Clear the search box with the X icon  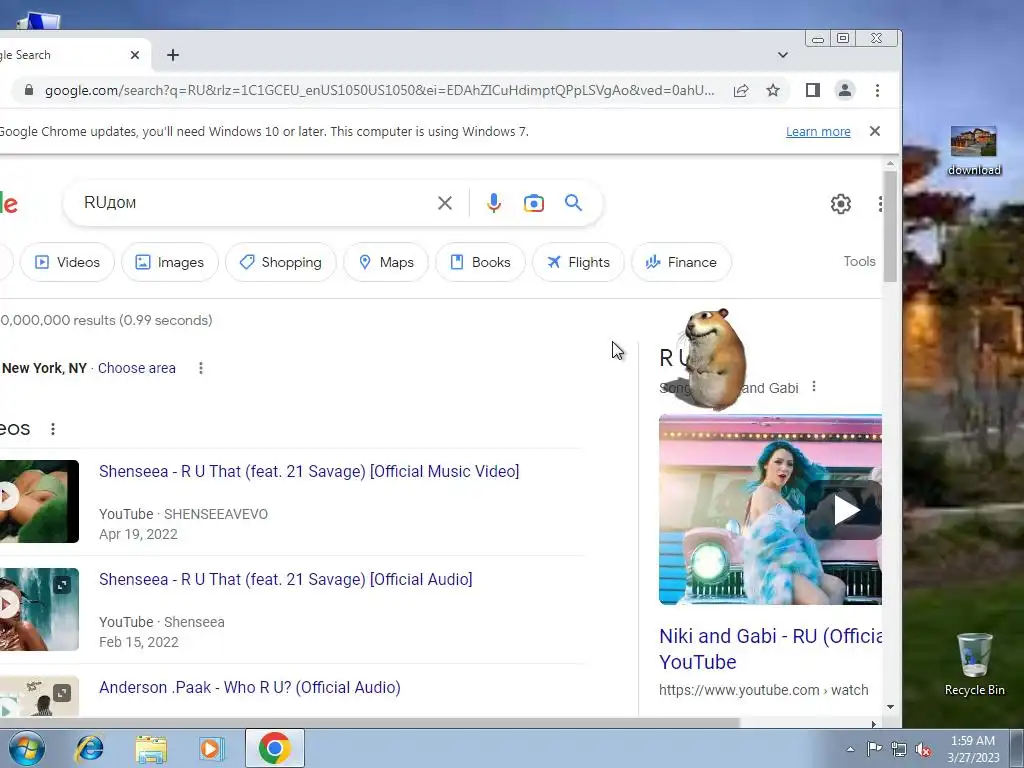click(x=445, y=203)
